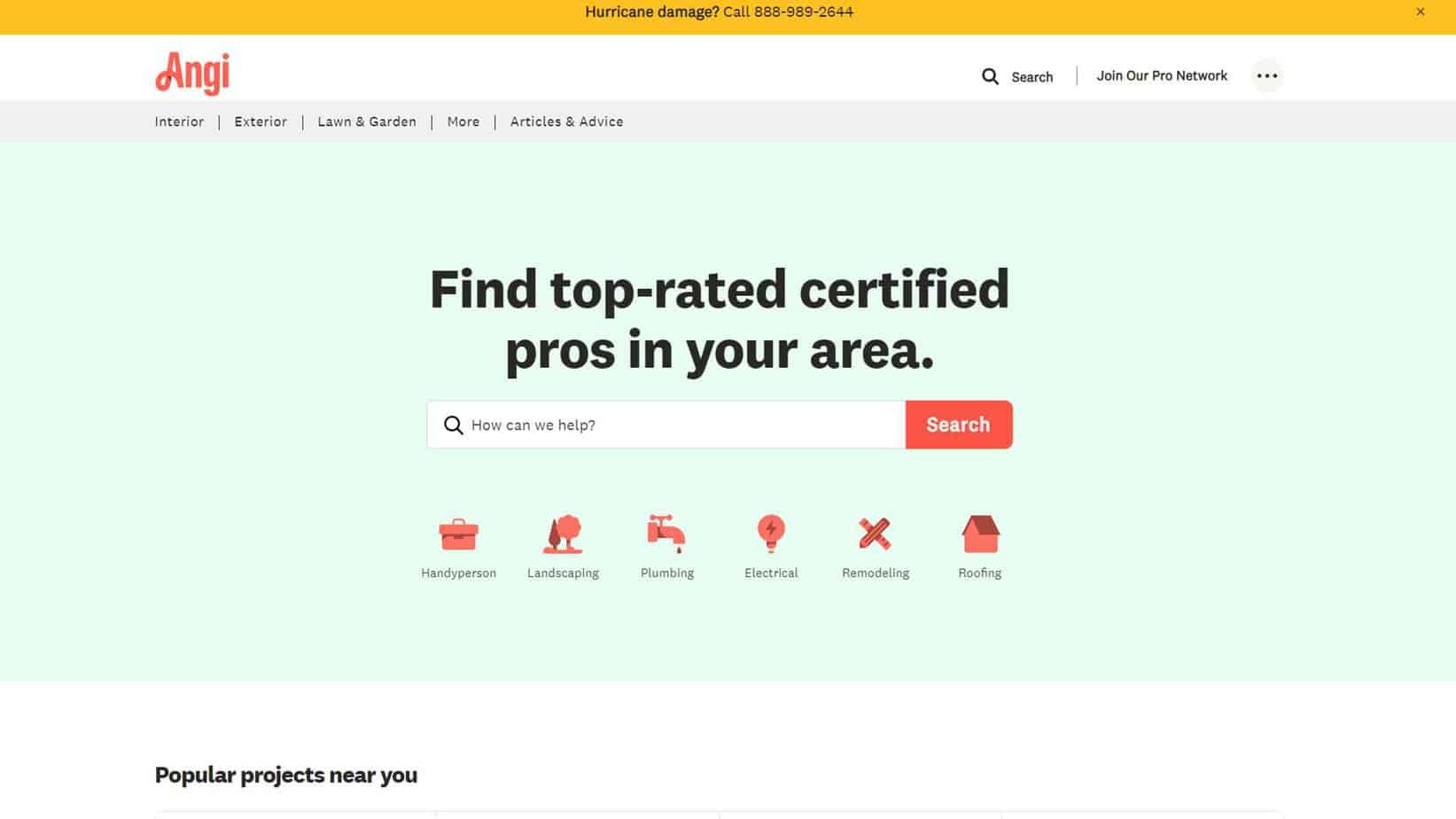
Task: Go to Articles & Advice
Action: click(x=566, y=122)
